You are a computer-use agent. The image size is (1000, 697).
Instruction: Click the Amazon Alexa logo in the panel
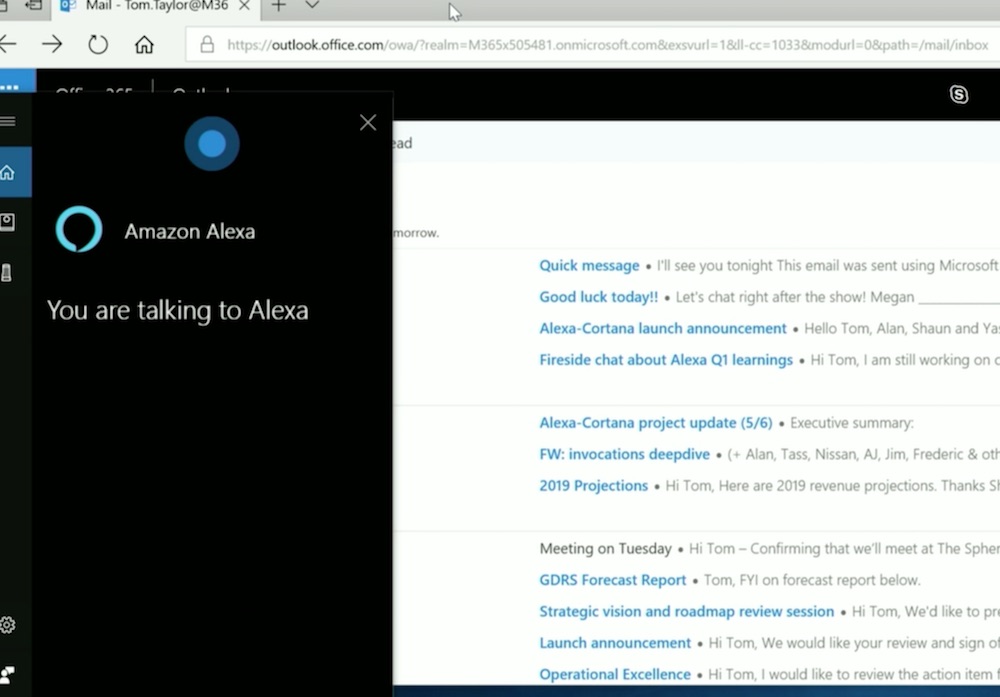click(79, 230)
